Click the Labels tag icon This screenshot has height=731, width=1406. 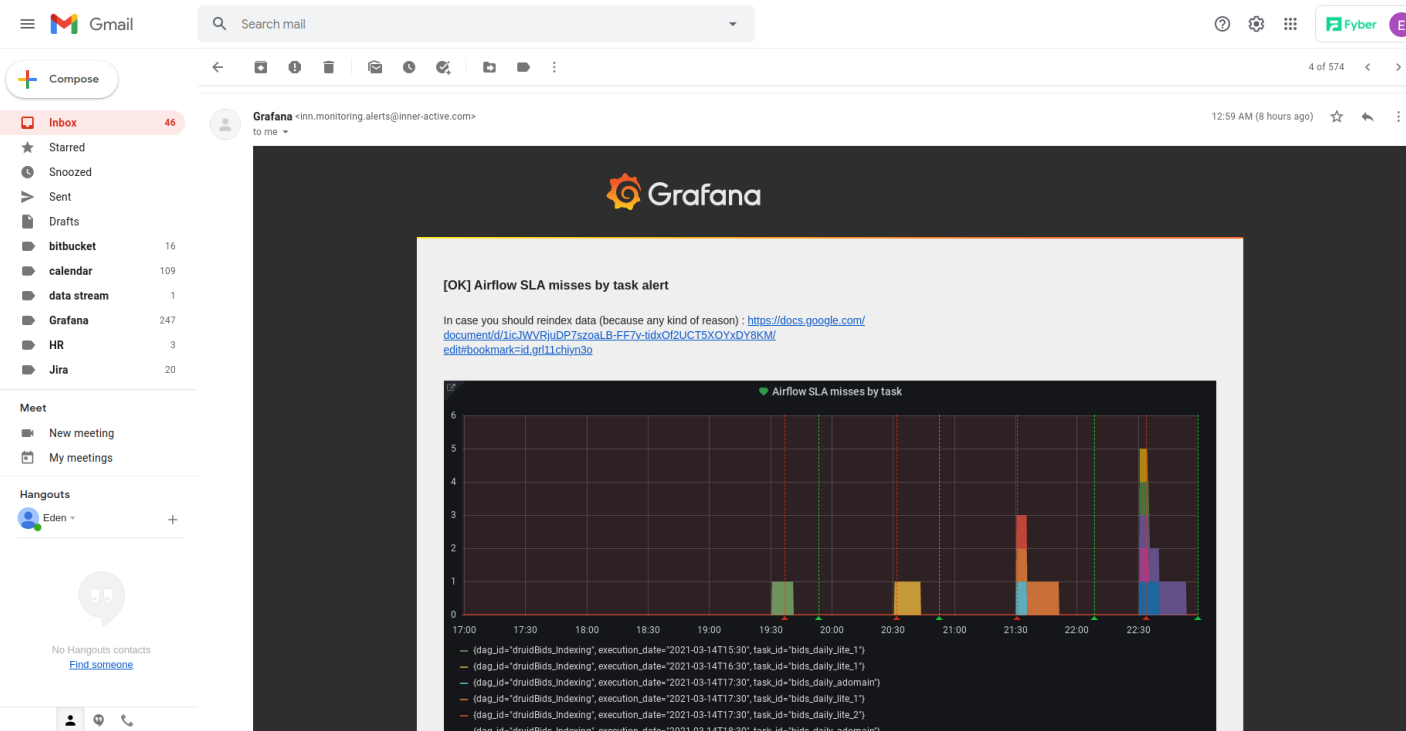[x=523, y=67]
